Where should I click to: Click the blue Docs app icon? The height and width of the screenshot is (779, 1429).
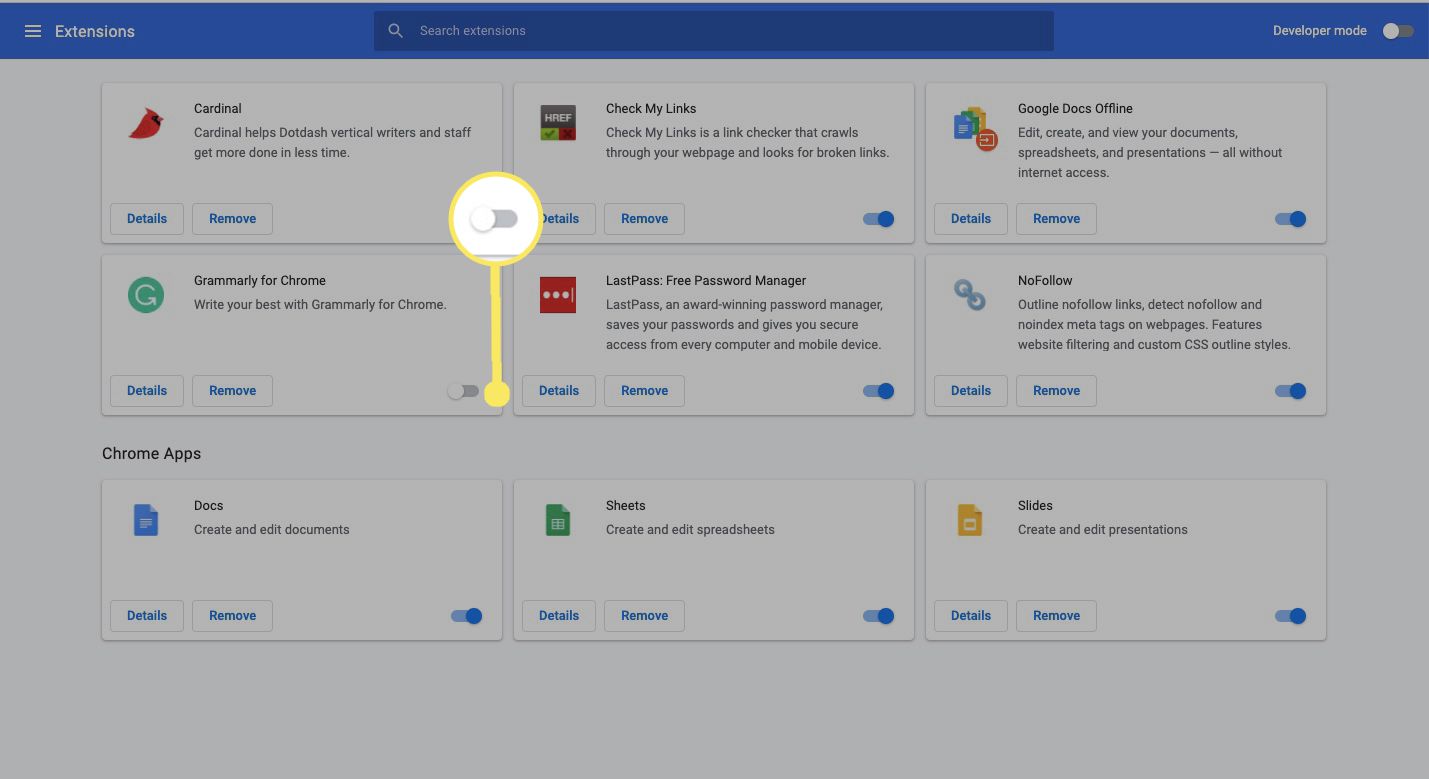pyautogui.click(x=146, y=520)
